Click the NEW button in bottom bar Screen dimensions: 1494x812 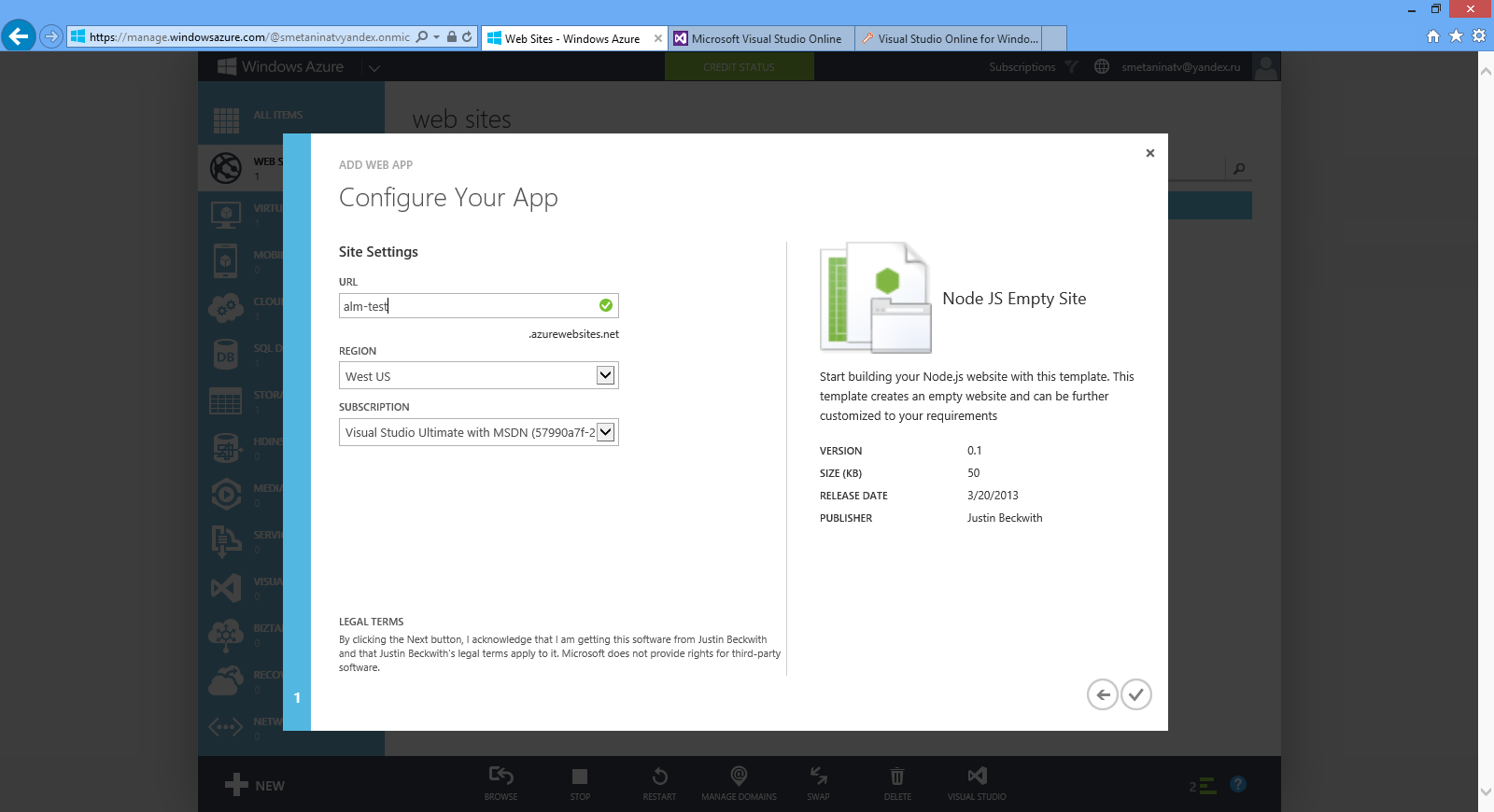tap(255, 785)
